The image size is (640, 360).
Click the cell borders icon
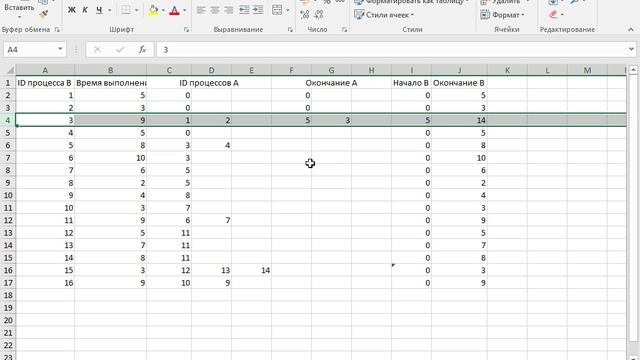(126, 10)
